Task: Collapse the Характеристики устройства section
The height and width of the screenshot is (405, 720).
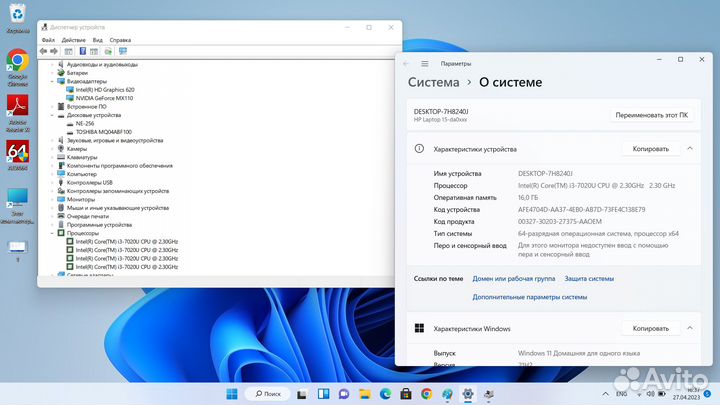Action: (690, 149)
